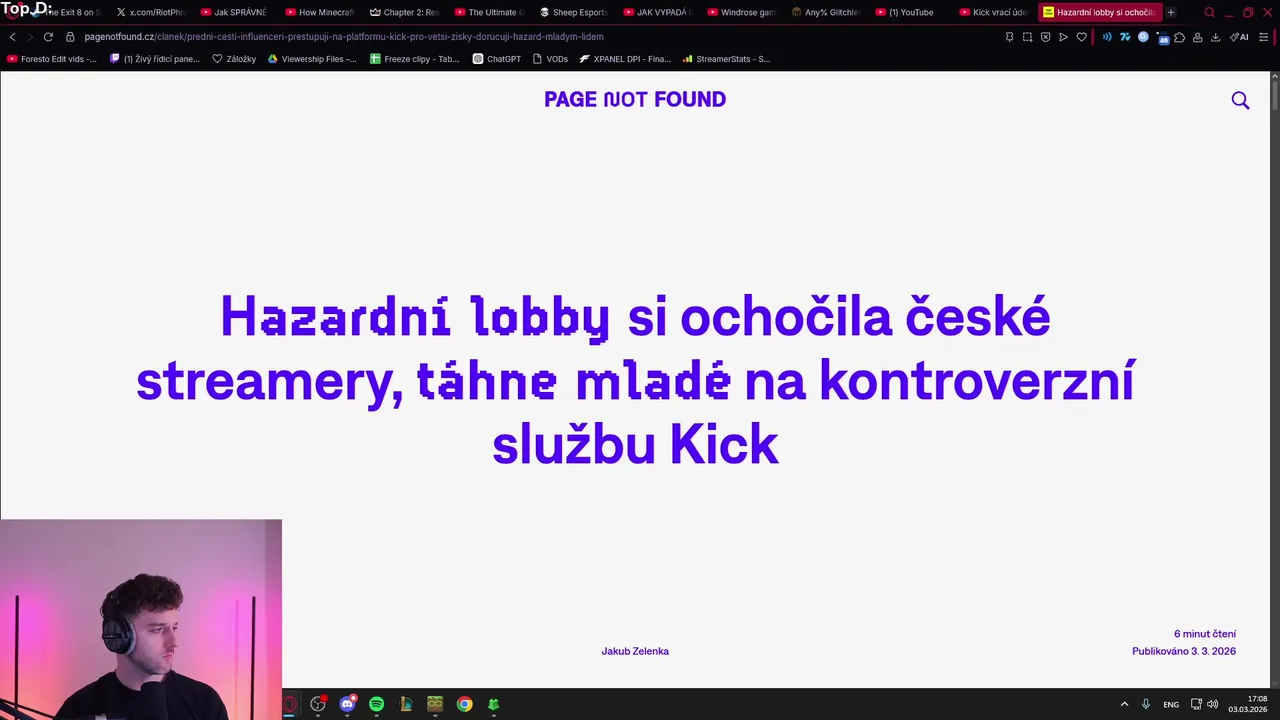Open Opera GX in the taskbar

click(x=289, y=704)
